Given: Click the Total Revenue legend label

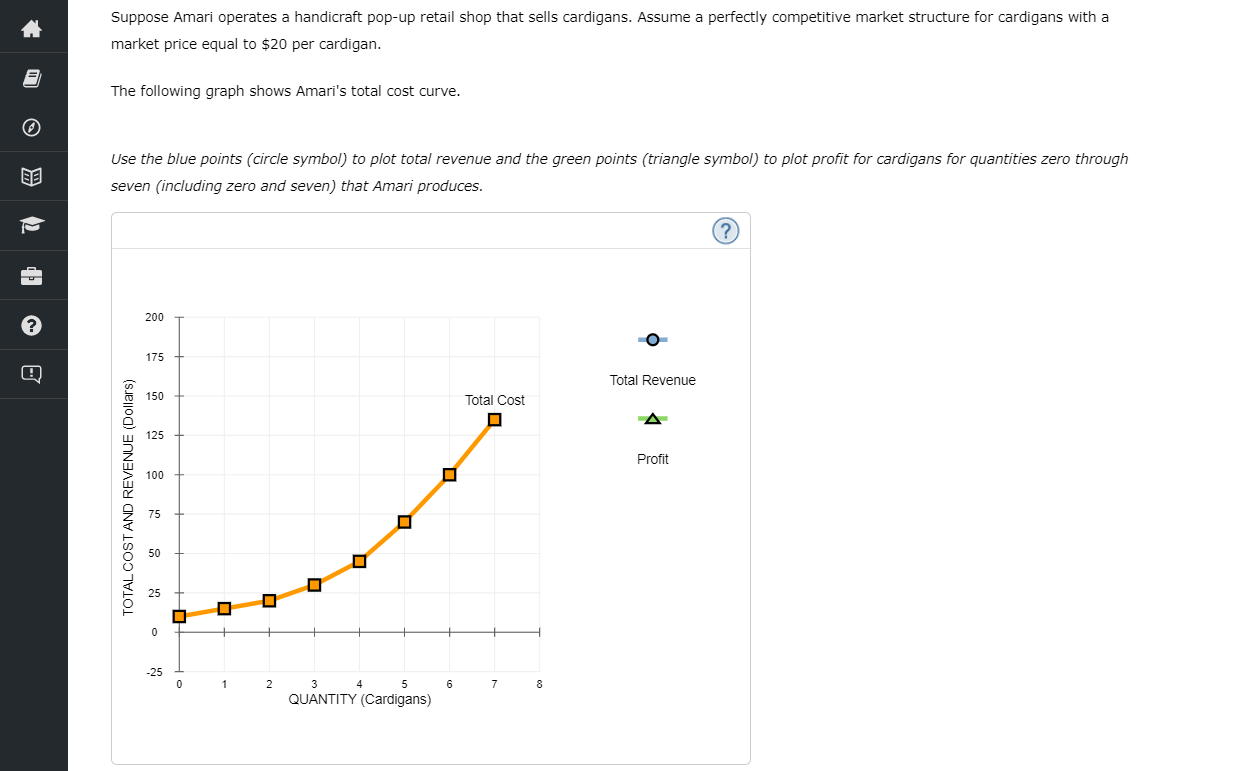Looking at the screenshot, I should click(653, 380).
